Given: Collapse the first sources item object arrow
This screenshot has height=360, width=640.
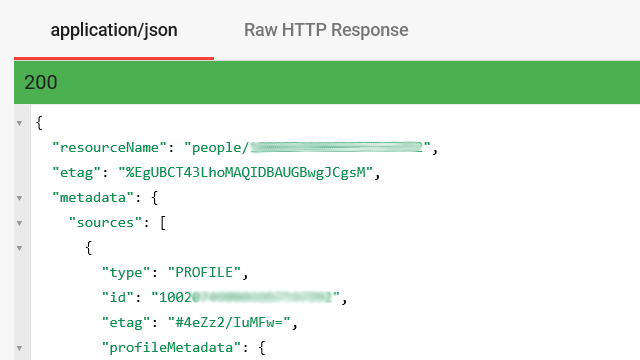Looking at the screenshot, I should point(19,248).
